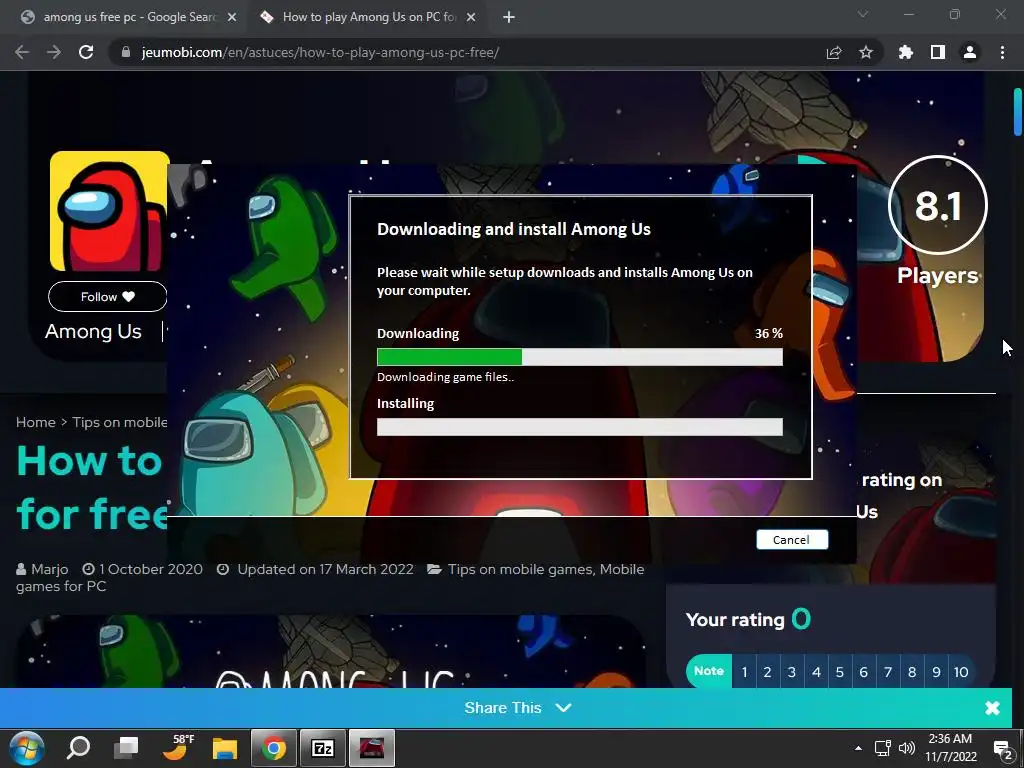Rate the game 4
The height and width of the screenshot is (768, 1024).
(816, 671)
